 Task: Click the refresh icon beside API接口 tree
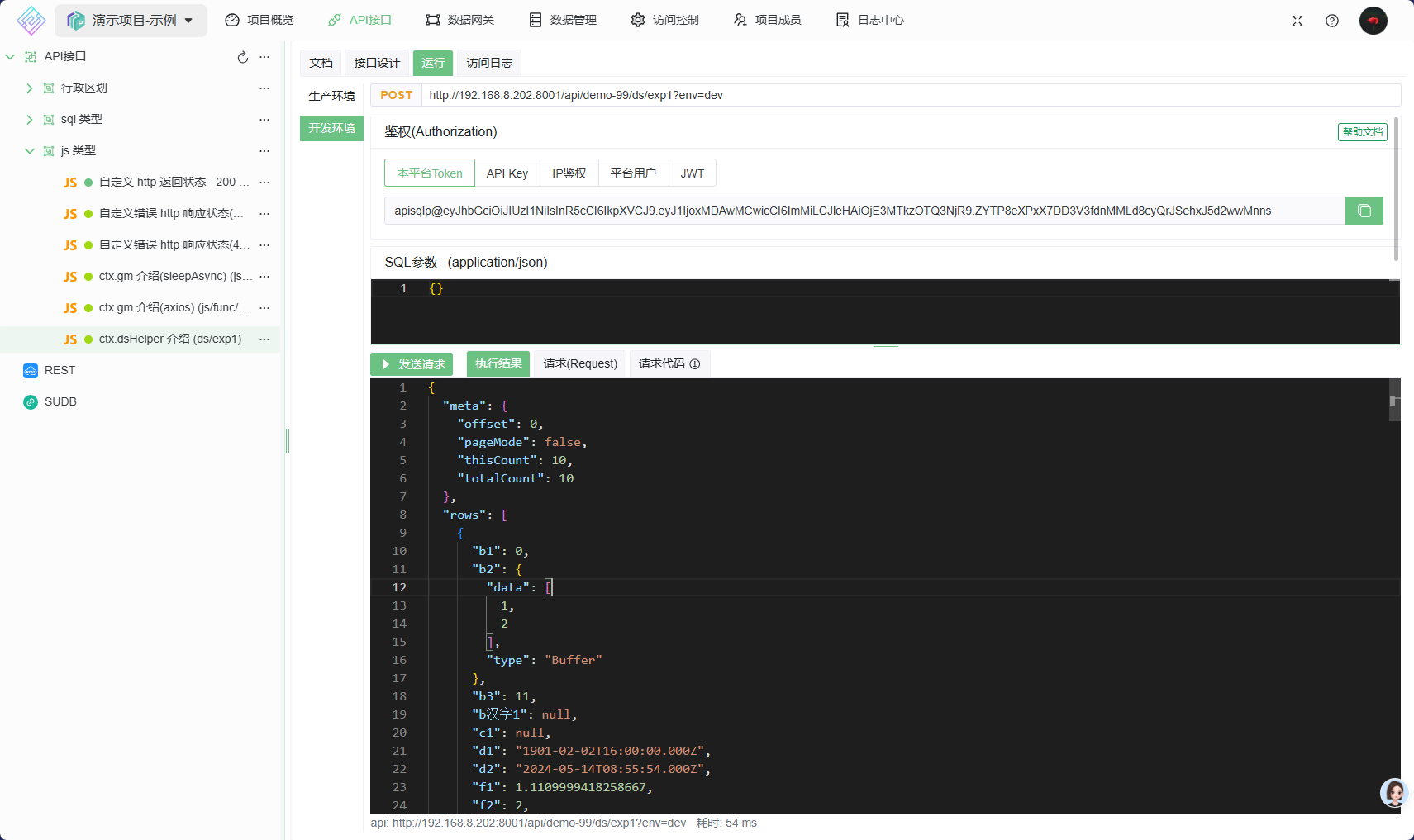pos(242,57)
